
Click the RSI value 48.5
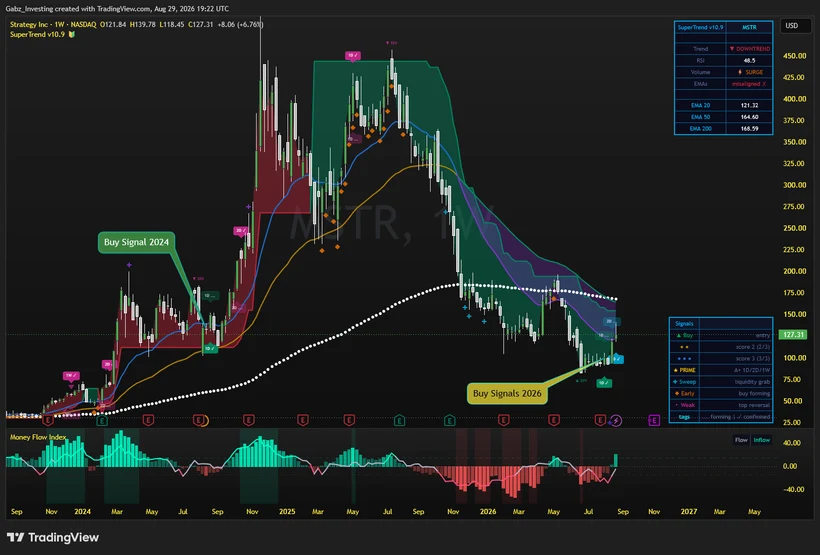click(749, 61)
